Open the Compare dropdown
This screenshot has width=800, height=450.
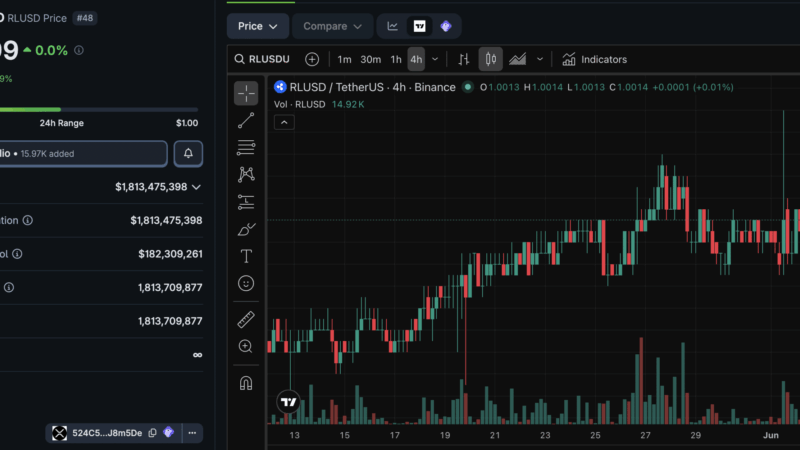click(x=332, y=26)
